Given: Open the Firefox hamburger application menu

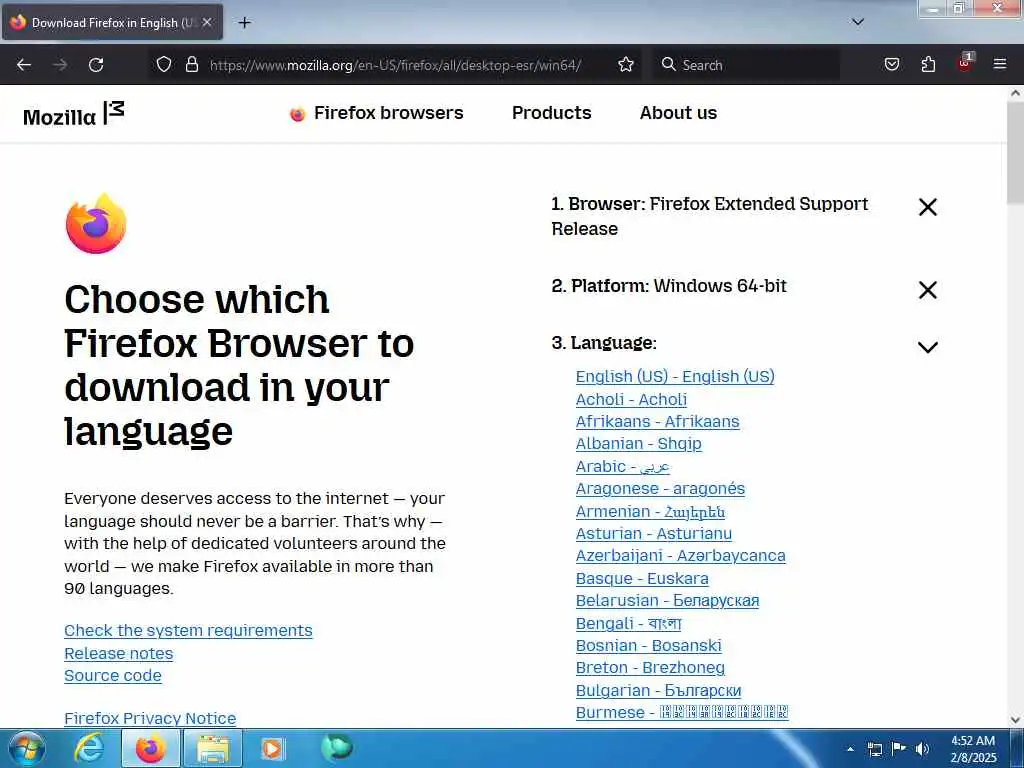Looking at the screenshot, I should (x=1000, y=64).
